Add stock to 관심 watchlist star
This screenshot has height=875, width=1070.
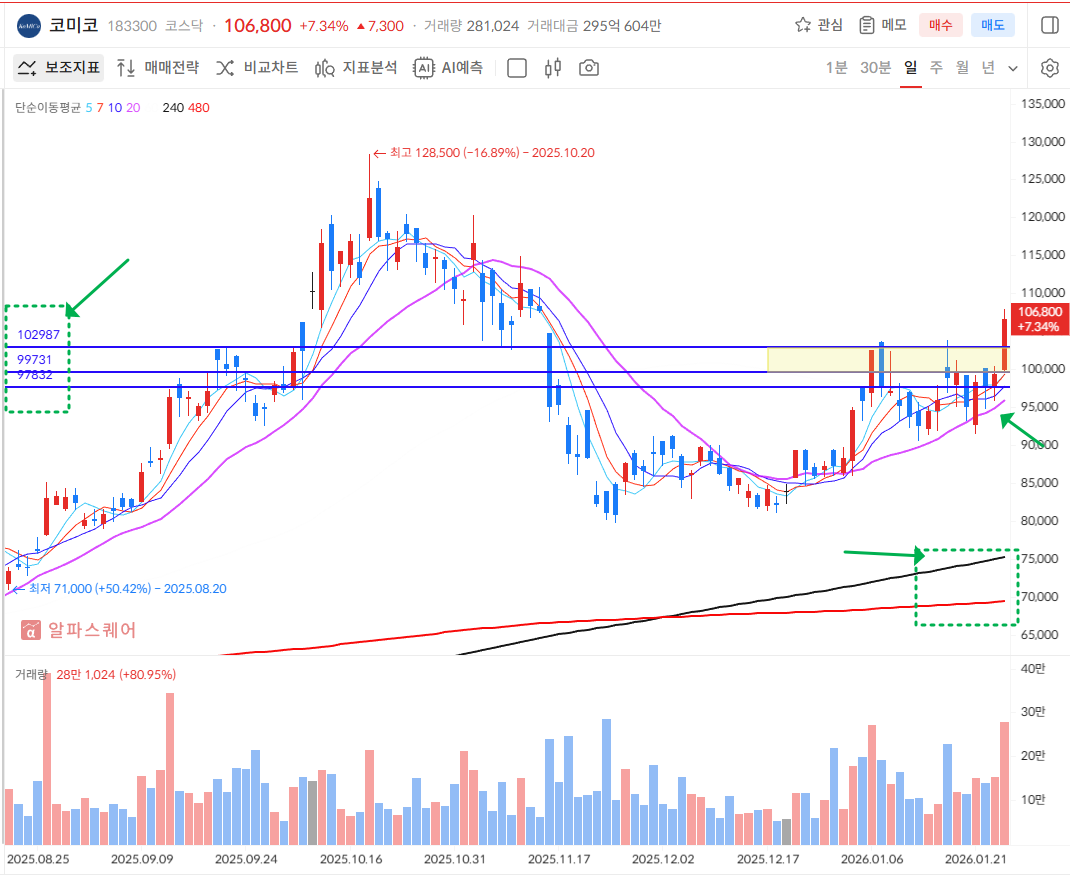(818, 25)
